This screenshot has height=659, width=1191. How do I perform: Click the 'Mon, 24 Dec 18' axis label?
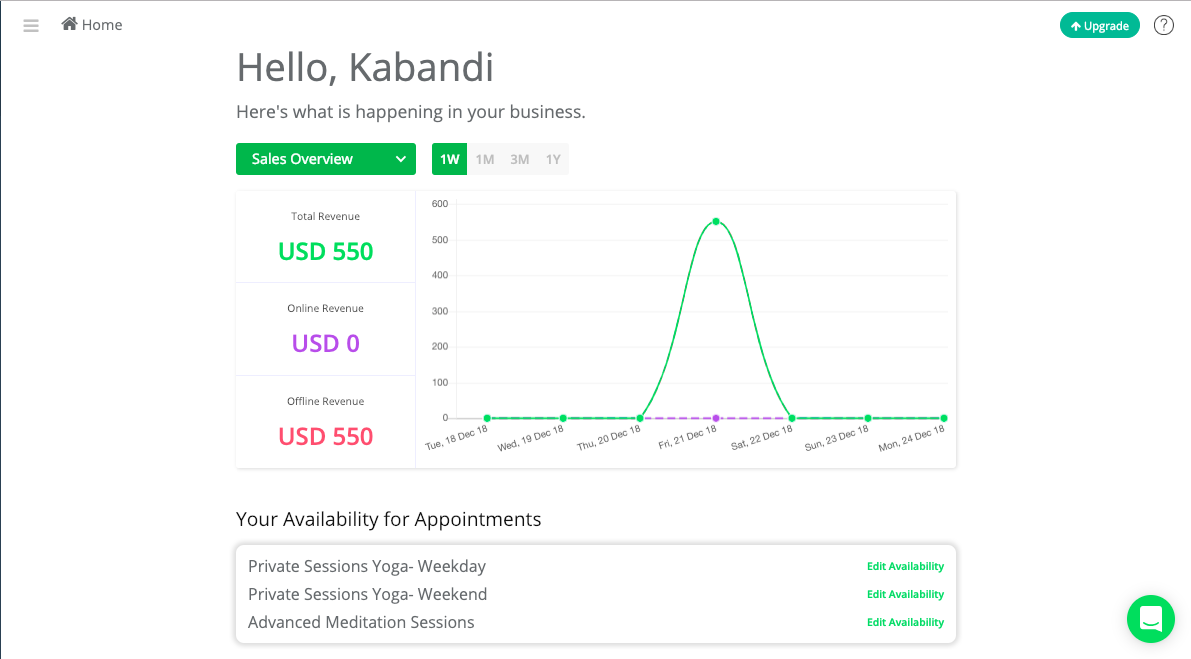(x=911, y=438)
